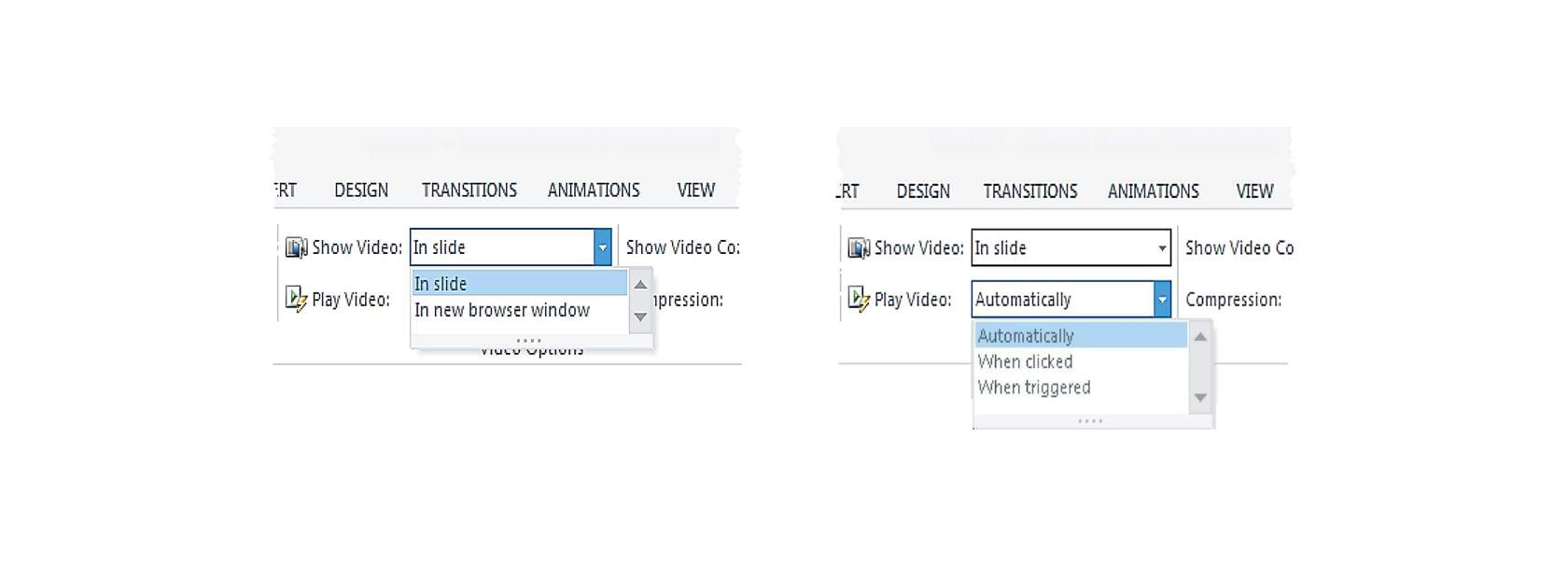This screenshot has width=1568, height=565.
Task: Pick 'Automatically' in the open list
Action: pos(1081,335)
